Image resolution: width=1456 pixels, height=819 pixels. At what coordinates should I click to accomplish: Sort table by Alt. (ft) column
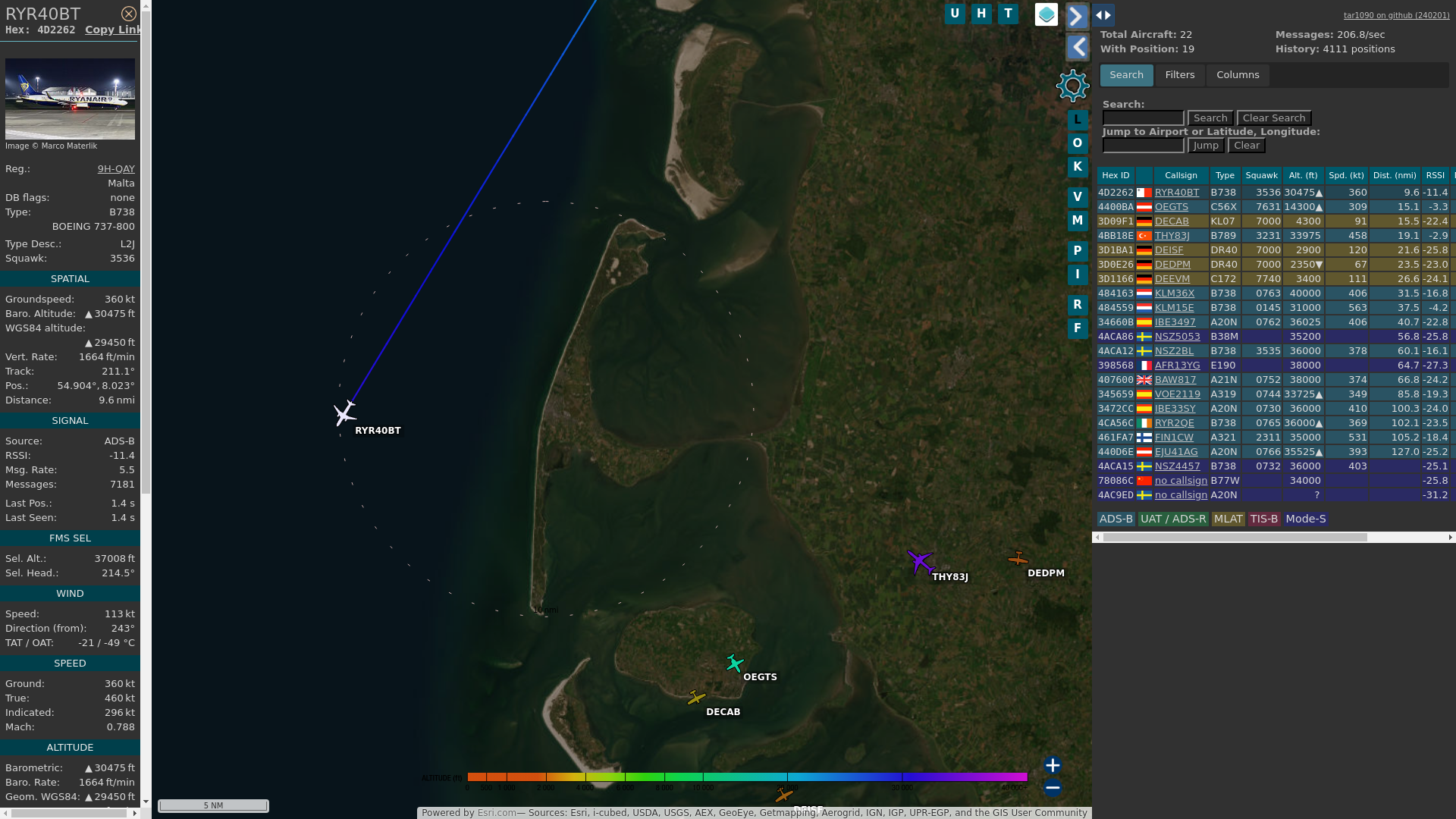[x=1304, y=175]
